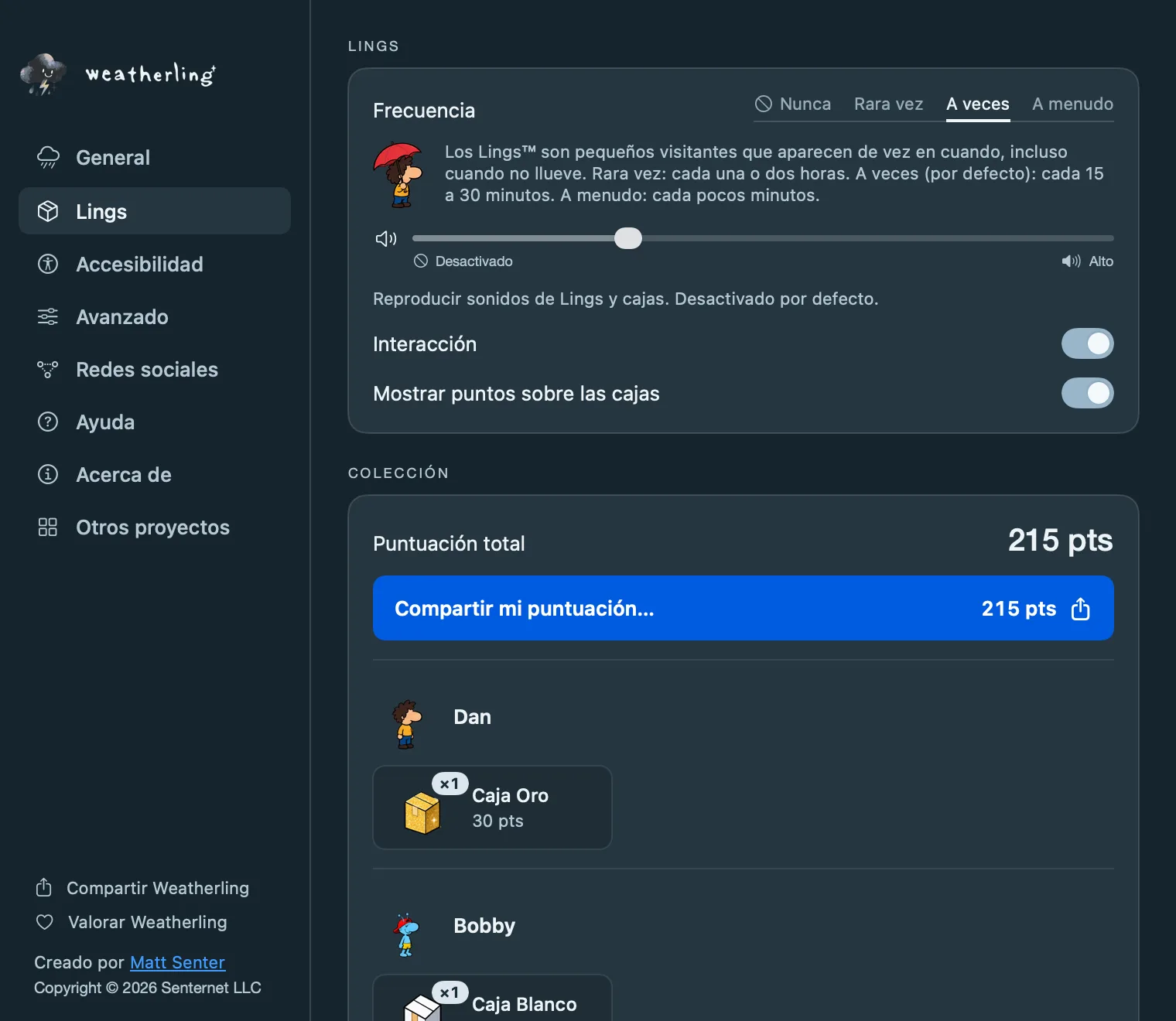Click the Weatherling storm cloud logo

pyautogui.click(x=43, y=74)
